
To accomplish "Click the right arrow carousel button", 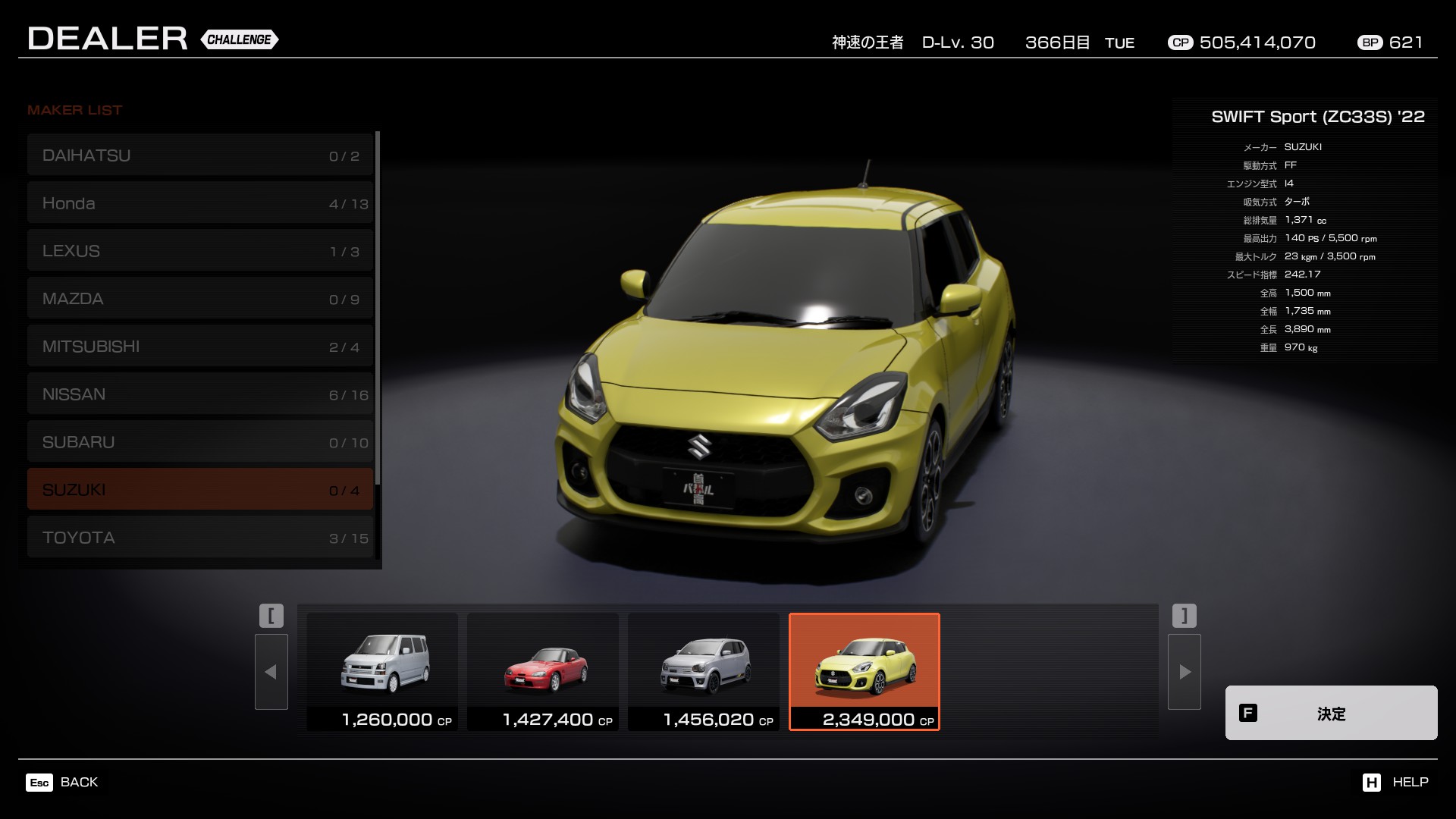I will pos(1184,672).
